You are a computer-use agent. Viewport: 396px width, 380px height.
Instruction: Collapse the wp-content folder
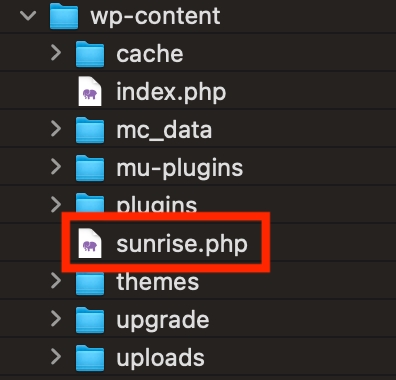28,15
